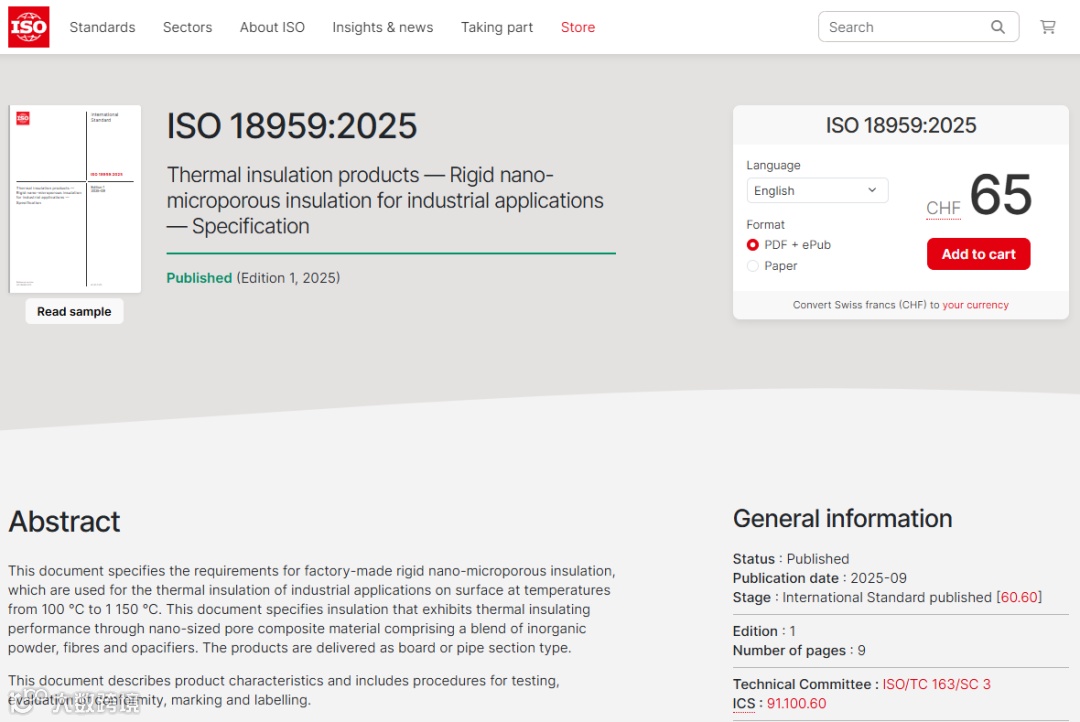Viewport: 1080px width, 722px height.
Task: Open the Sectors menu
Action: click(x=187, y=27)
